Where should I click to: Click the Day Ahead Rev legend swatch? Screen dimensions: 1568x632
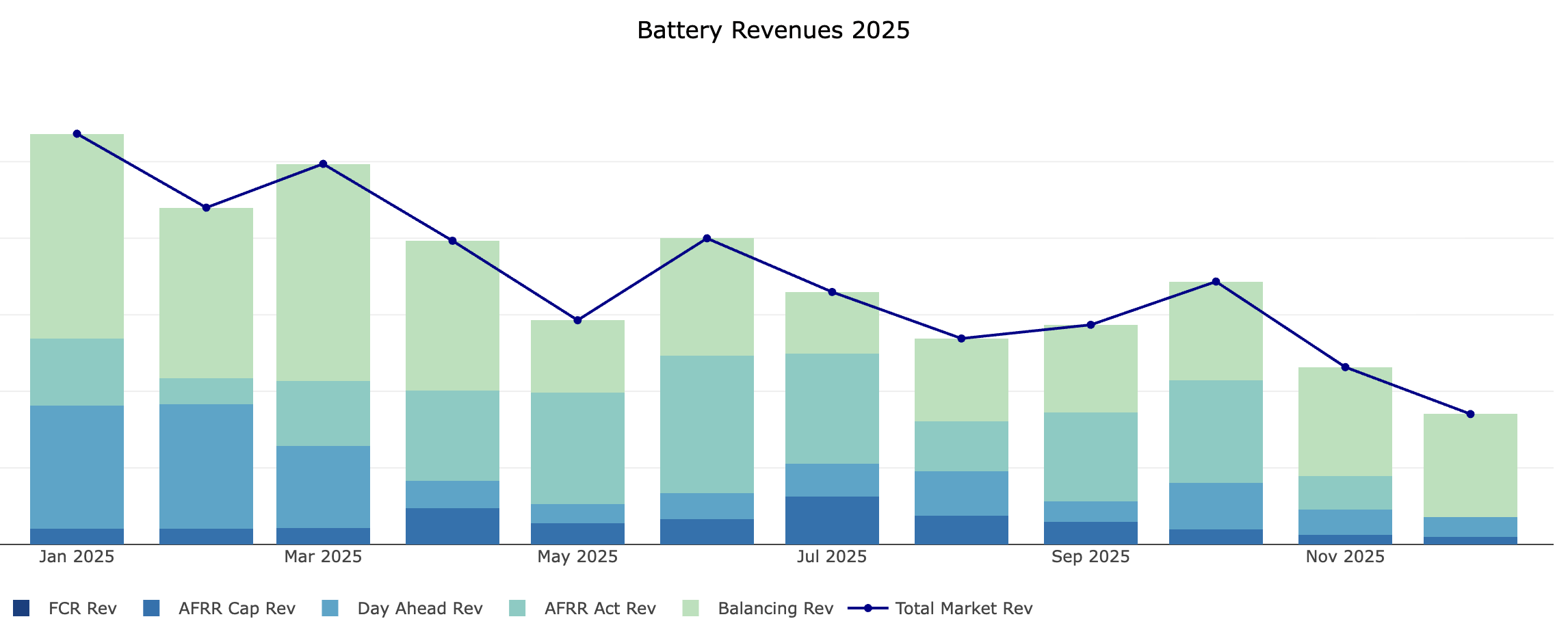331,608
